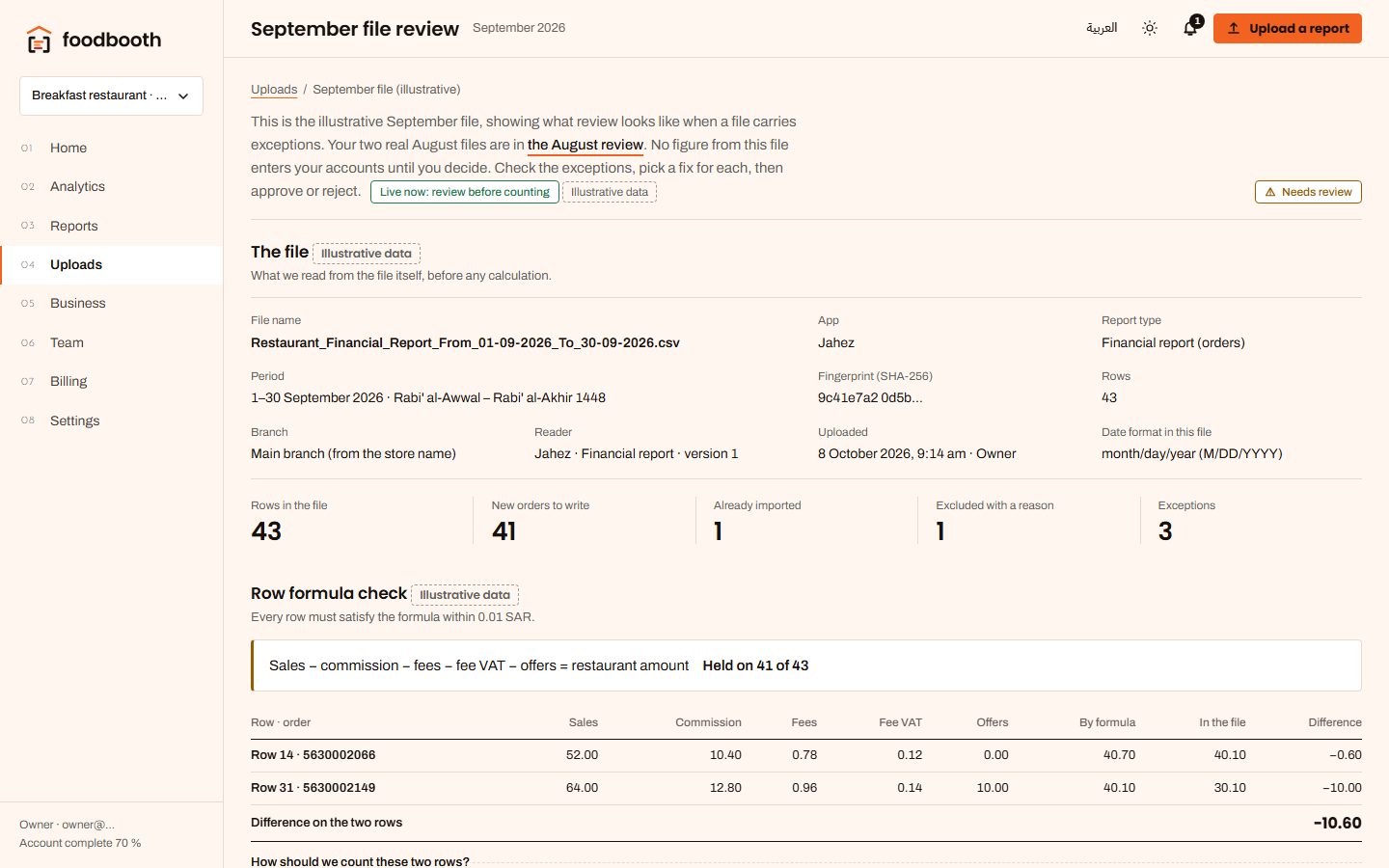Click the Date format value month/day/year

1191,453
